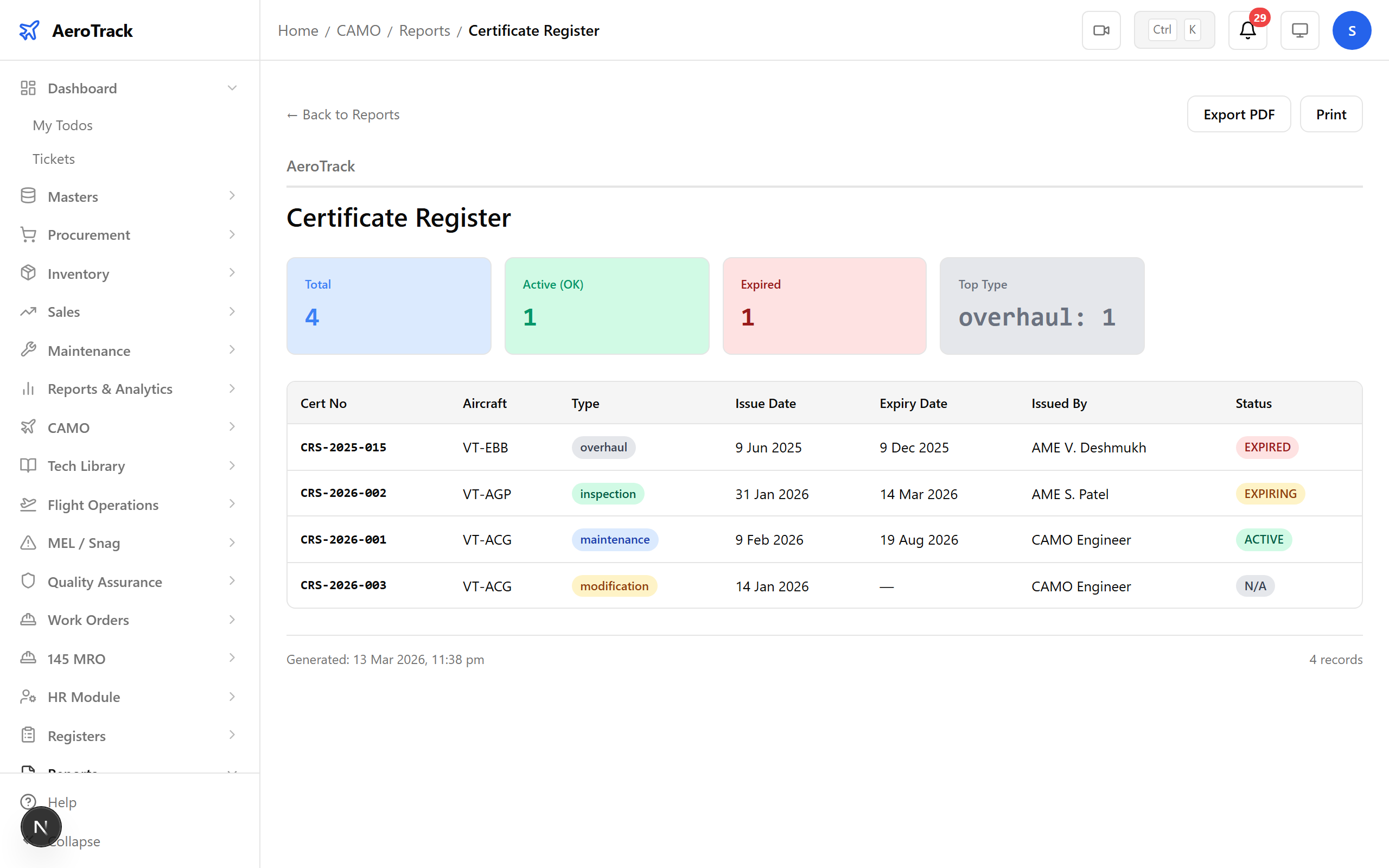
Task: Expand the HR Module section
Action: point(232,697)
